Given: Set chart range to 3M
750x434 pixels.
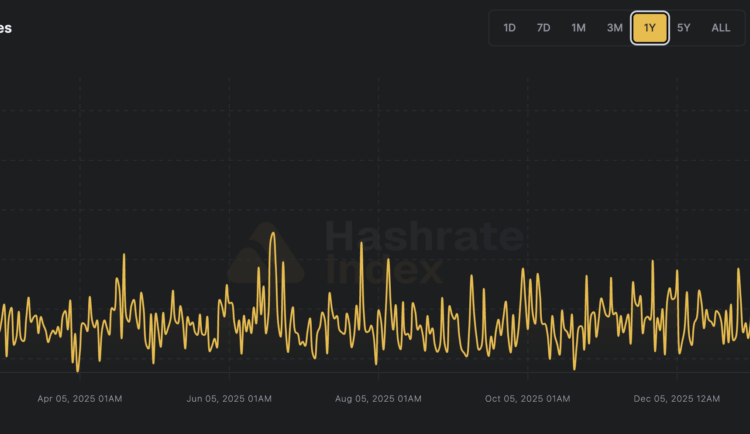Looking at the screenshot, I should (614, 28).
